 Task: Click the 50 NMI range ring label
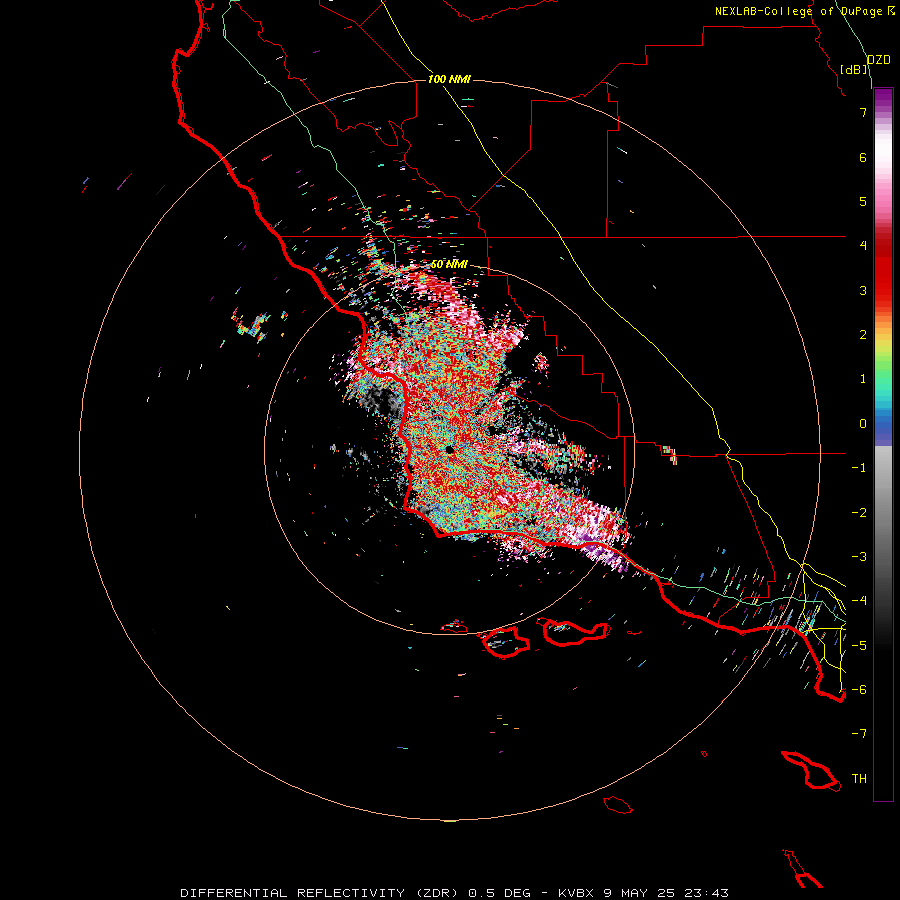[x=449, y=264]
